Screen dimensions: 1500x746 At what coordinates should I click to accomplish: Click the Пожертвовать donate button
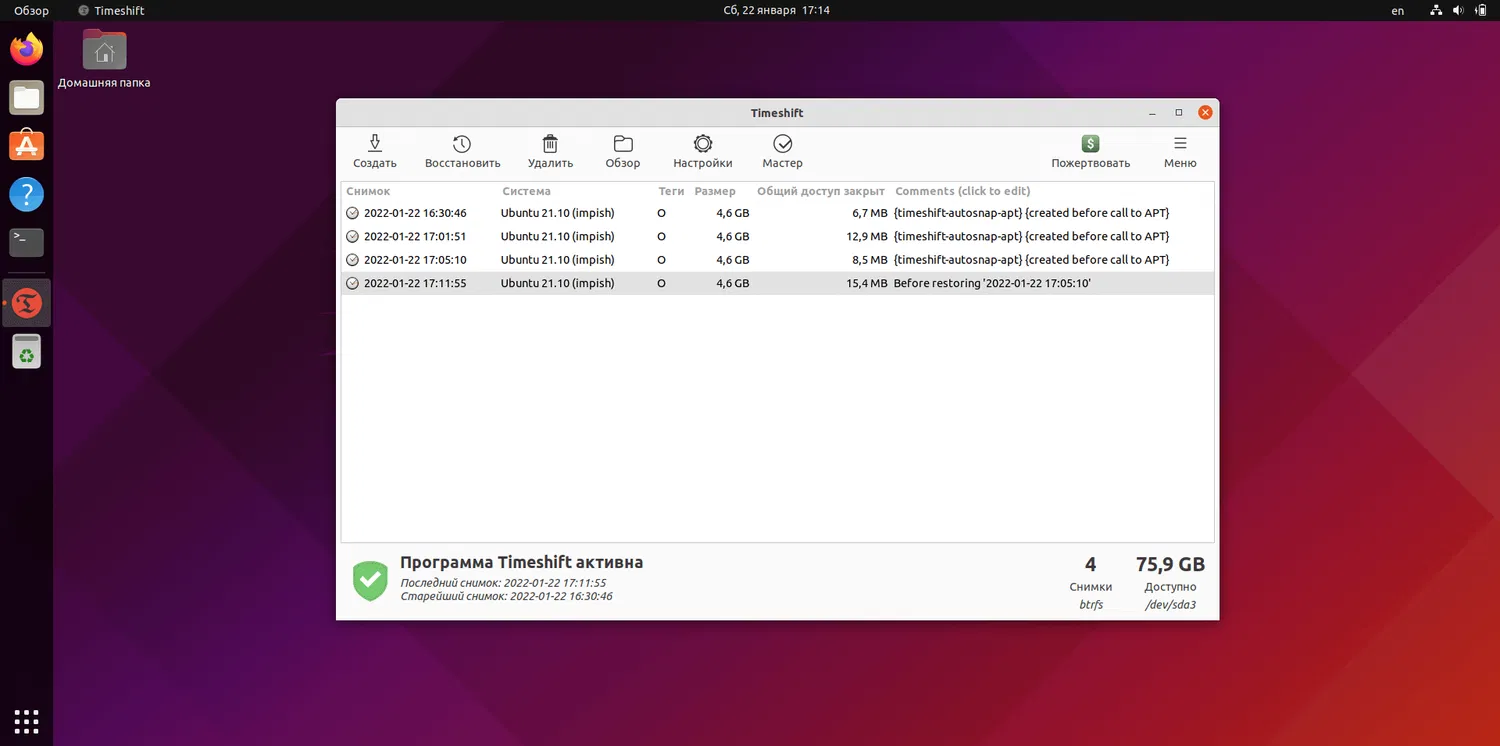click(1090, 152)
